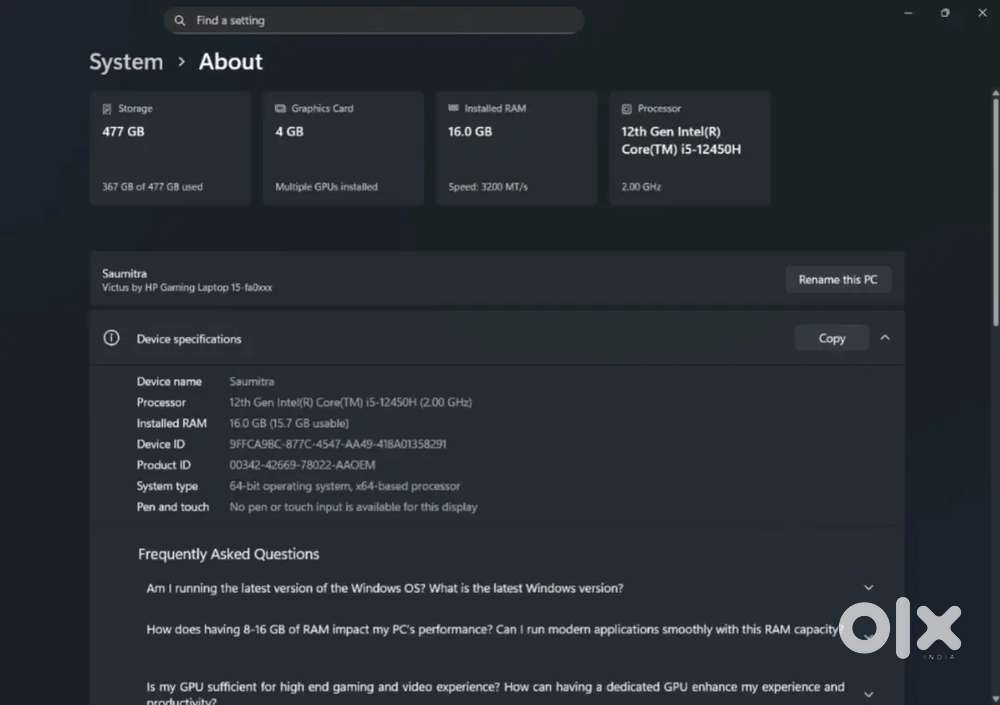Click the About breadcrumb title
This screenshot has height=705, width=1000.
click(230, 62)
